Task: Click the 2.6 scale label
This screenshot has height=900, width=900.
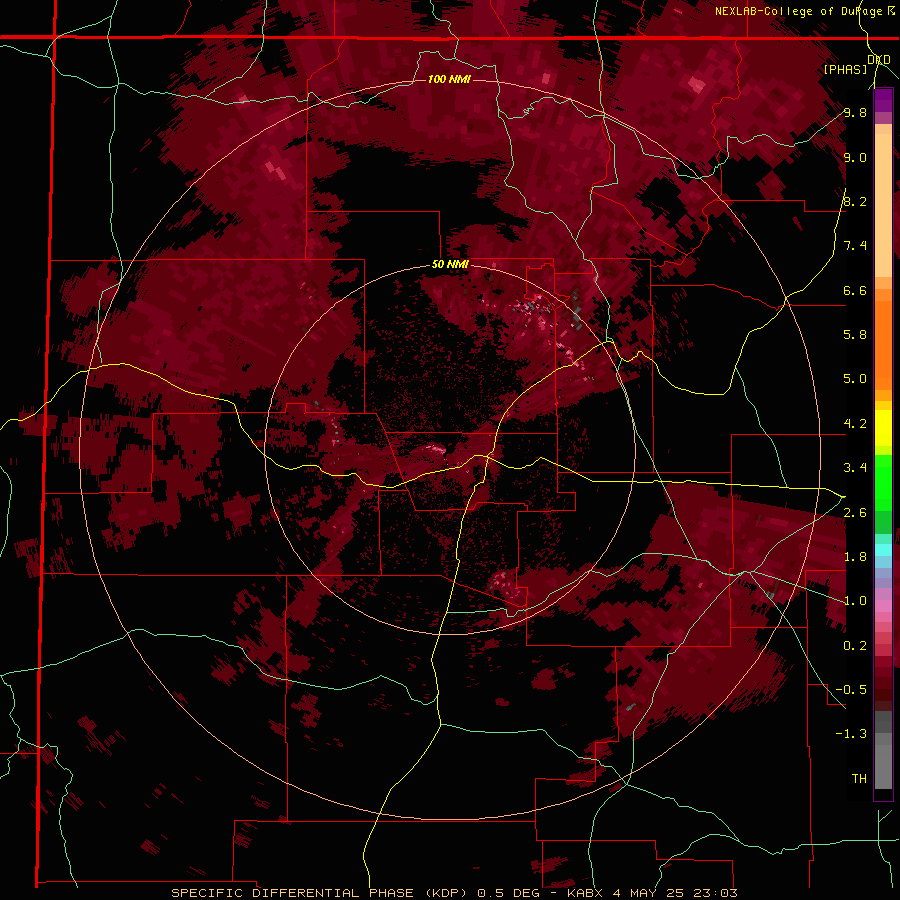Action: point(855,513)
